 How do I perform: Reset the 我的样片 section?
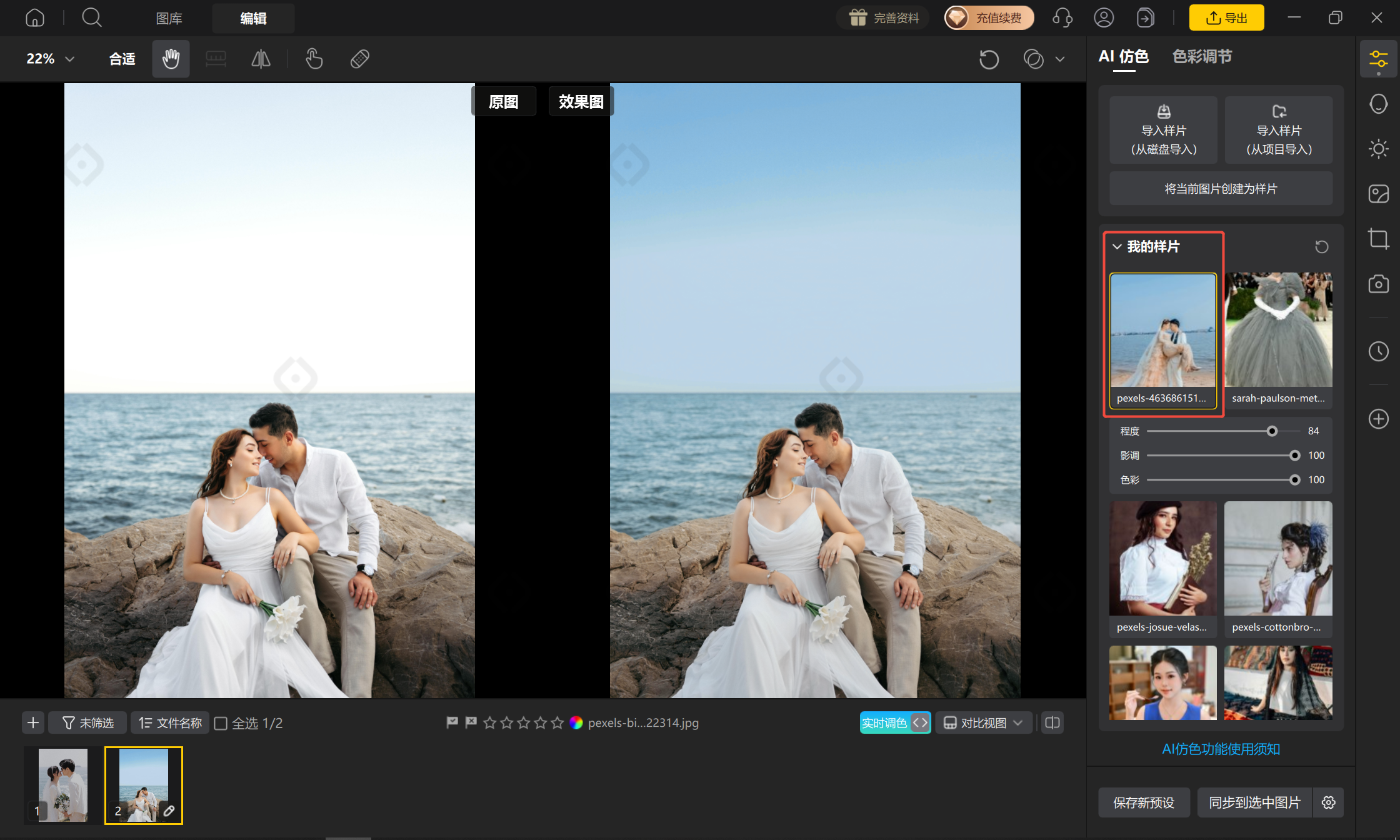(1321, 247)
